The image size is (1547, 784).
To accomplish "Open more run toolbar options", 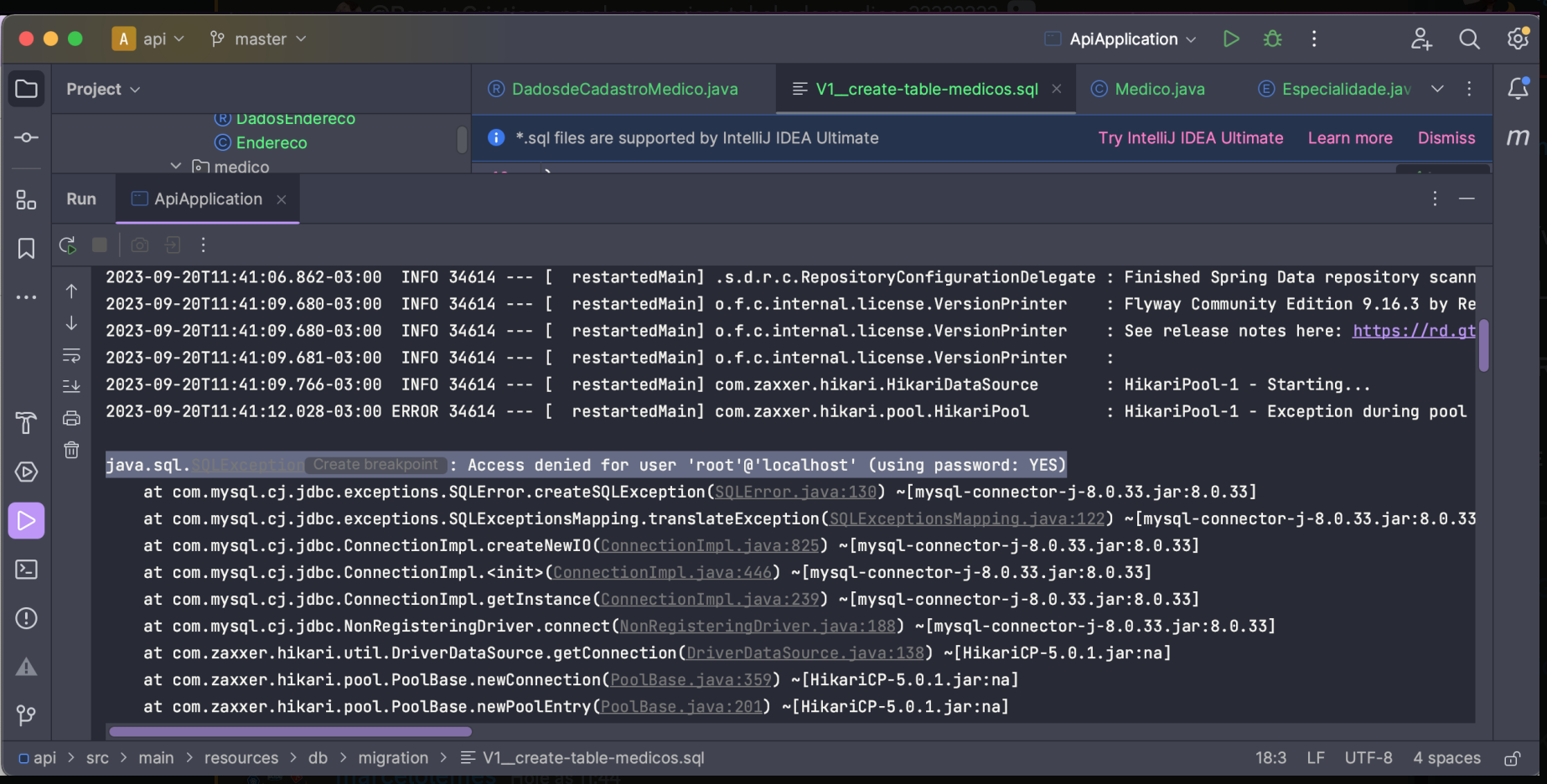I will coord(203,245).
